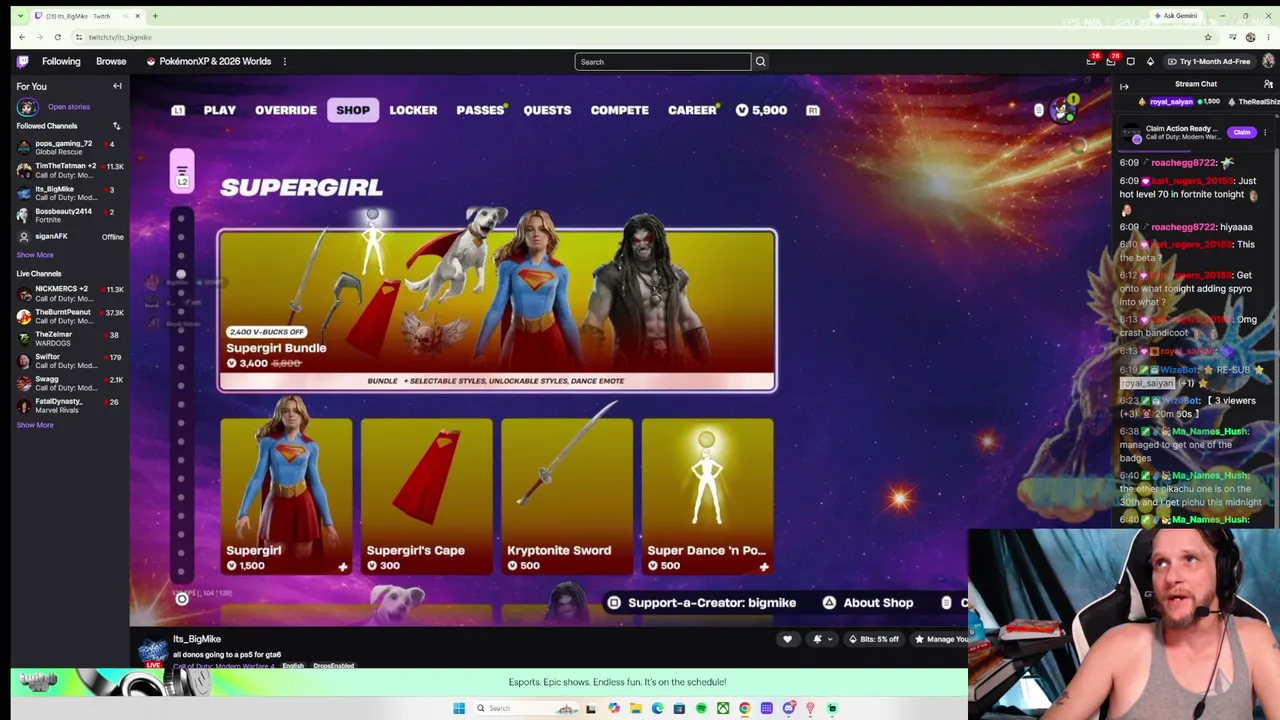Click the Twitch search input field
The image size is (1280, 720).
[662, 62]
